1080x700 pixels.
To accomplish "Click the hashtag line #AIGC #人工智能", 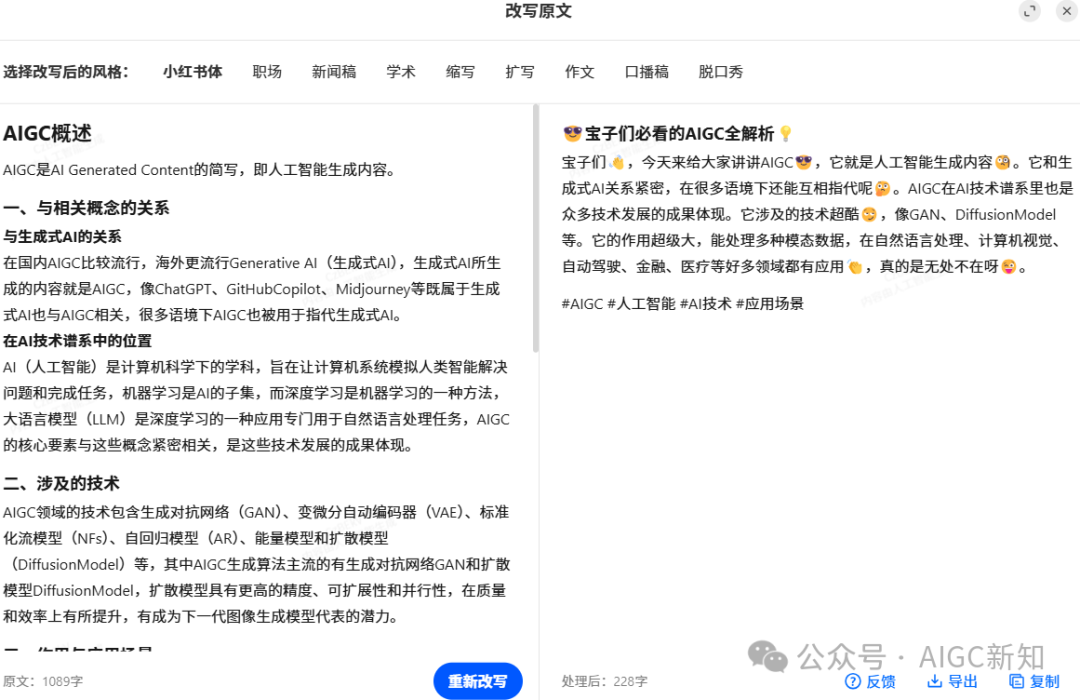I will pyautogui.click(x=683, y=304).
